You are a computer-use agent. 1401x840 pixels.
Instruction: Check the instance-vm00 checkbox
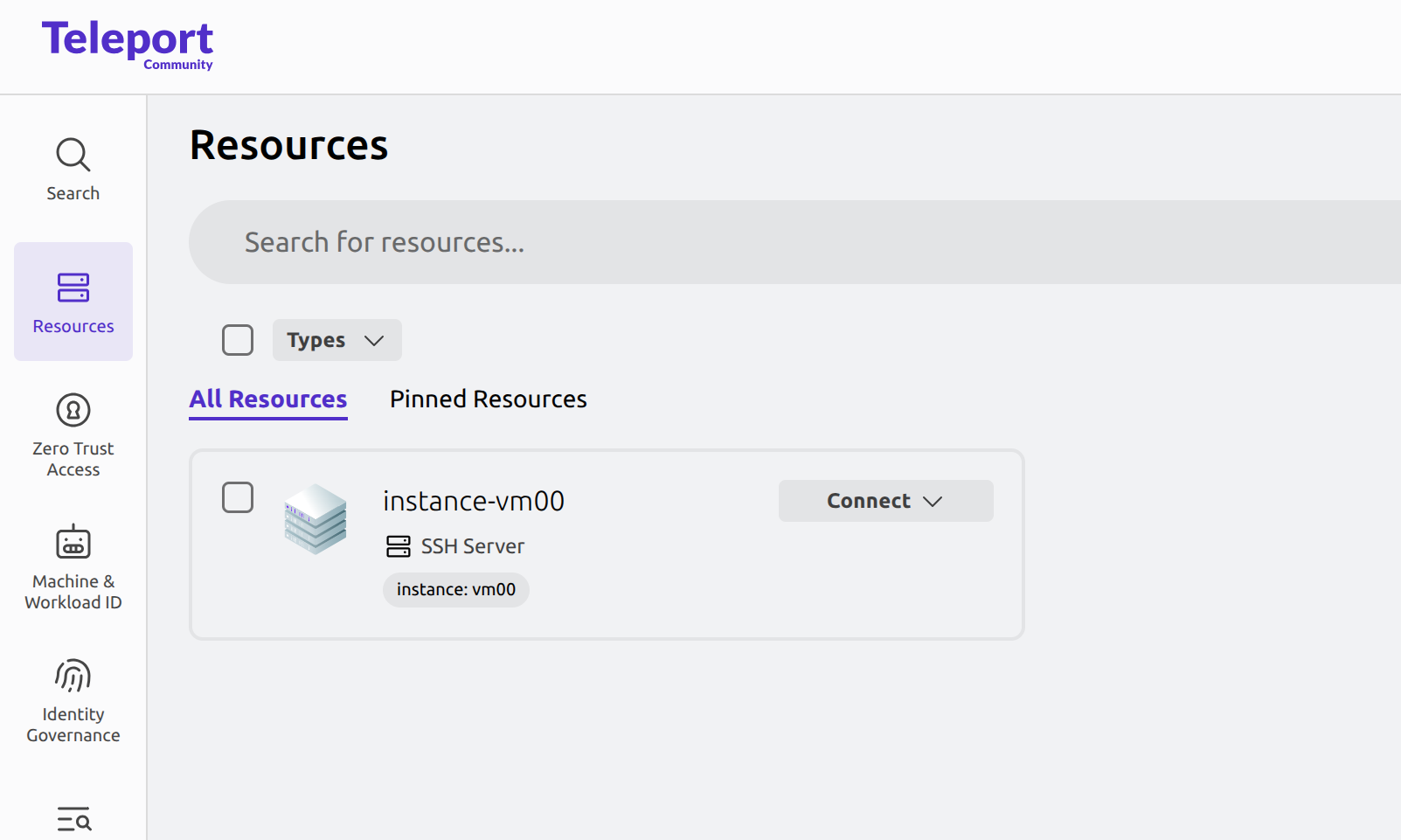point(238,497)
